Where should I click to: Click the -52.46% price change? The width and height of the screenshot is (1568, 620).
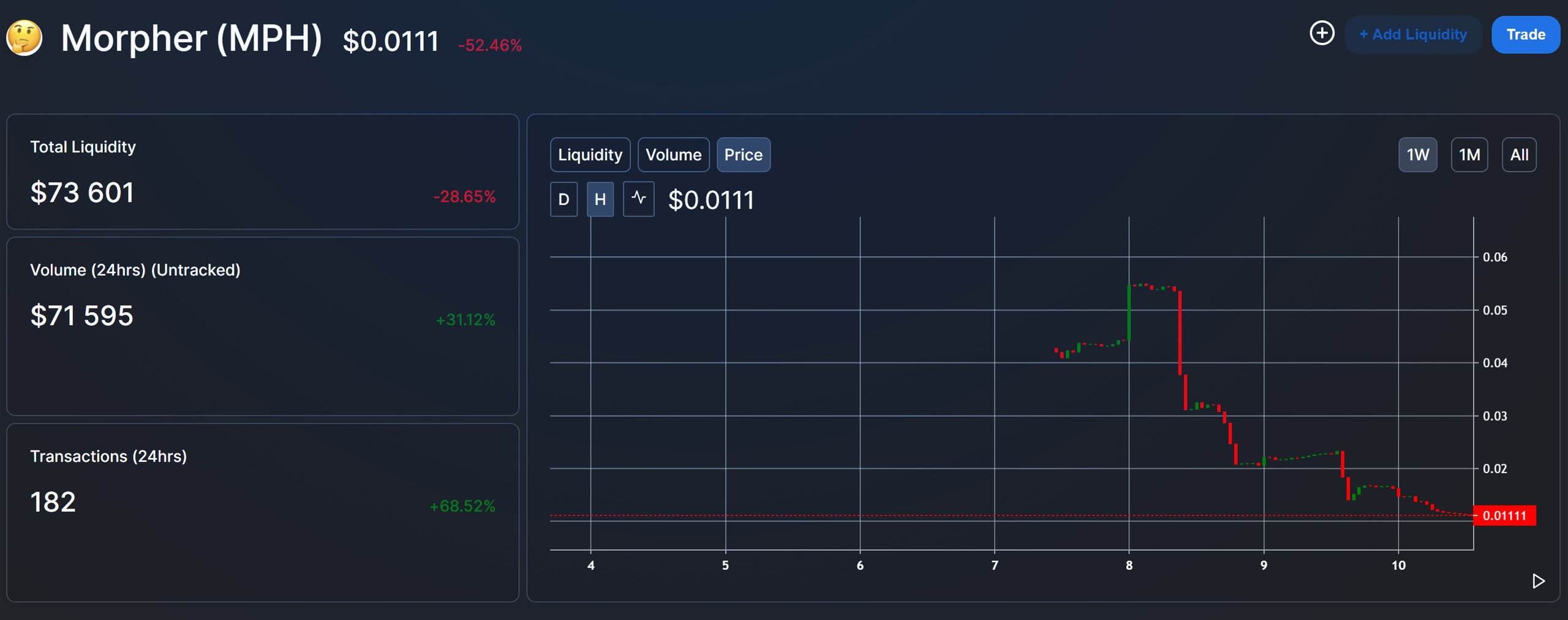point(490,45)
